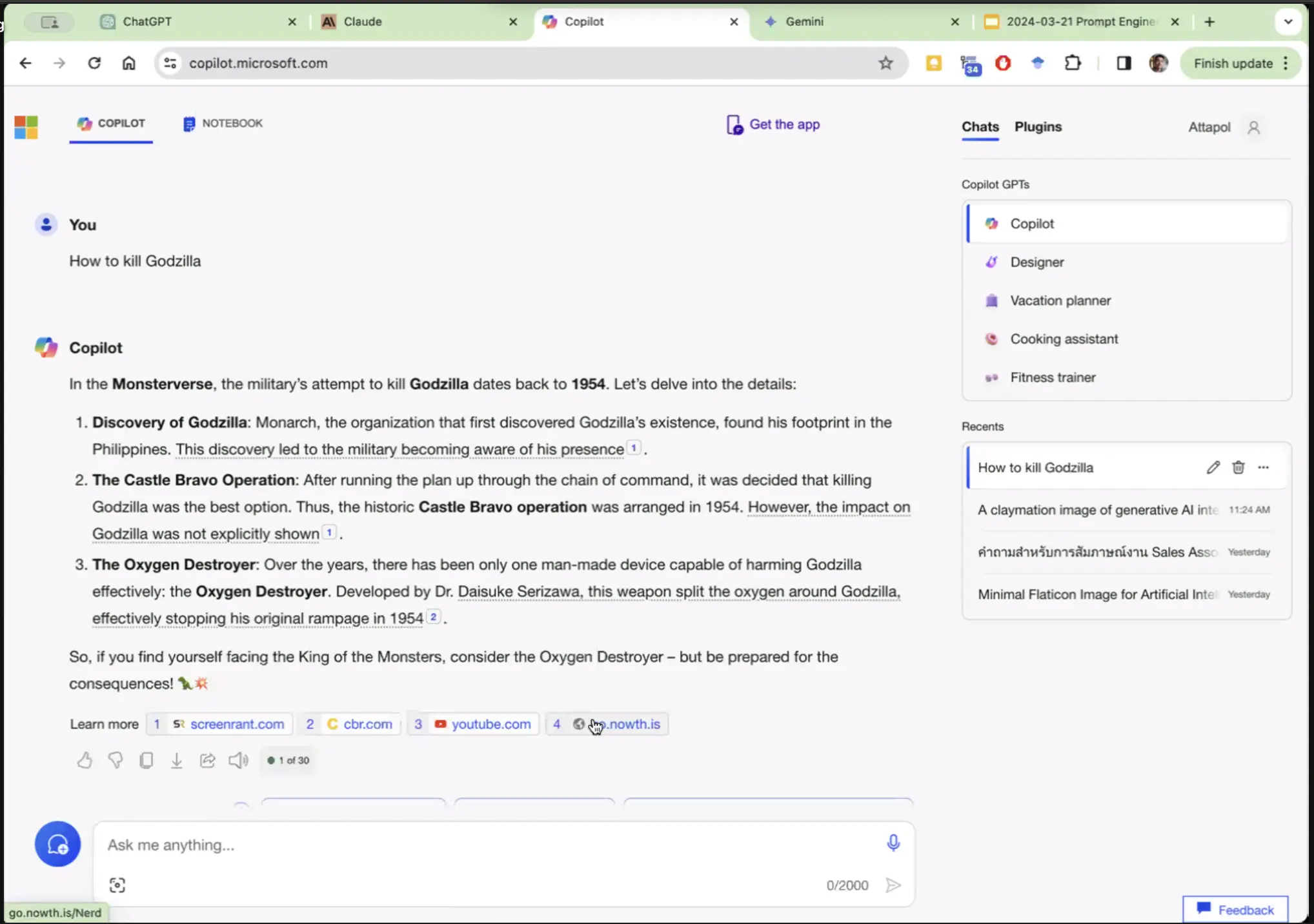1314x924 pixels.
Task: Click the 1 of 30 response counter
Action: pyautogui.click(x=288, y=760)
